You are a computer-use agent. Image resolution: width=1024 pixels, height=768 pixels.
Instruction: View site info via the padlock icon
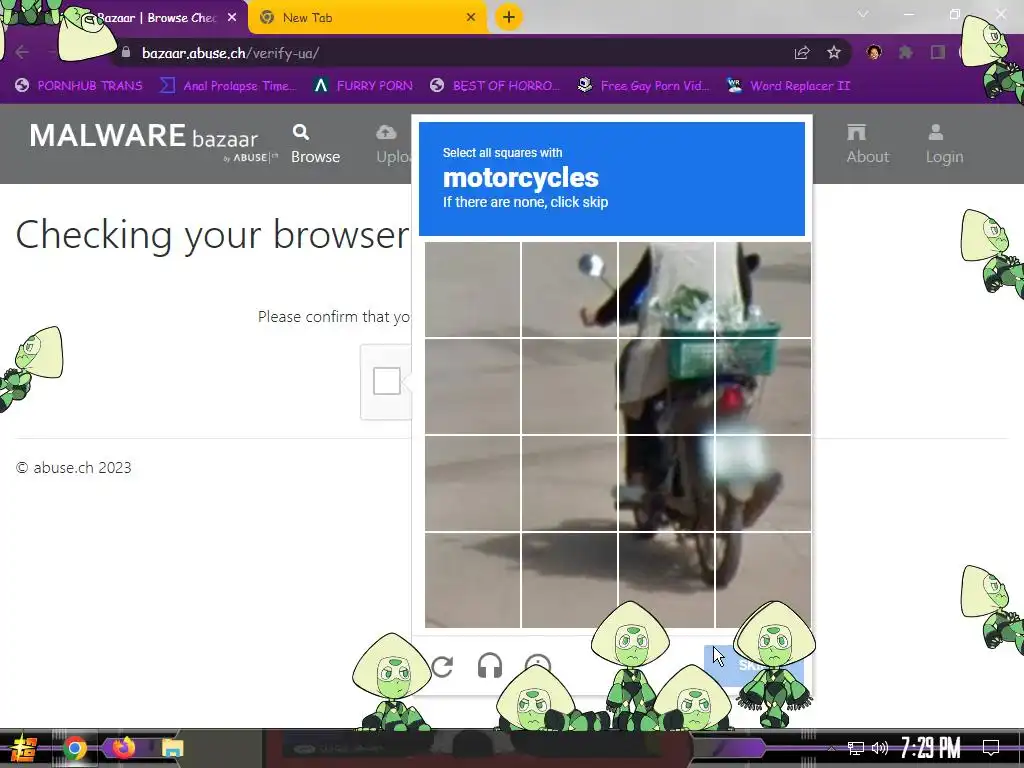pyautogui.click(x=126, y=52)
